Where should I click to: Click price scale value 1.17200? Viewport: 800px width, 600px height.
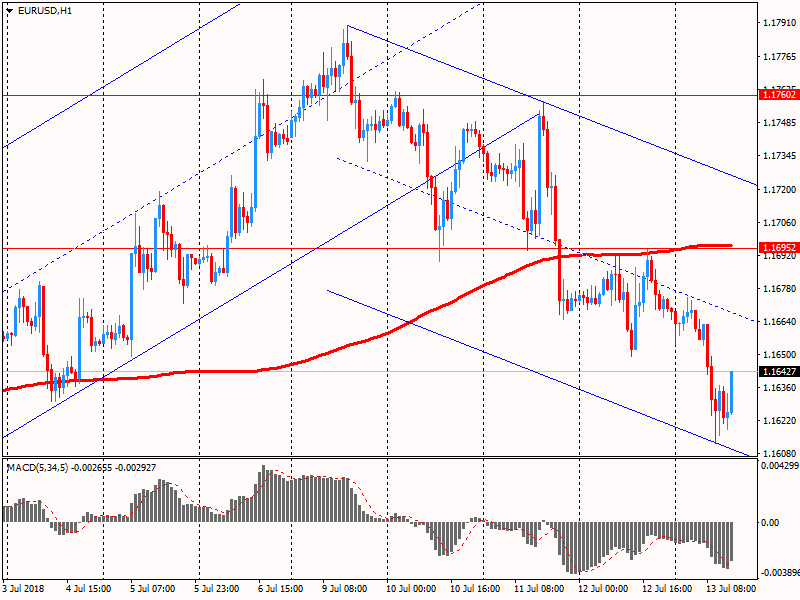pos(780,189)
